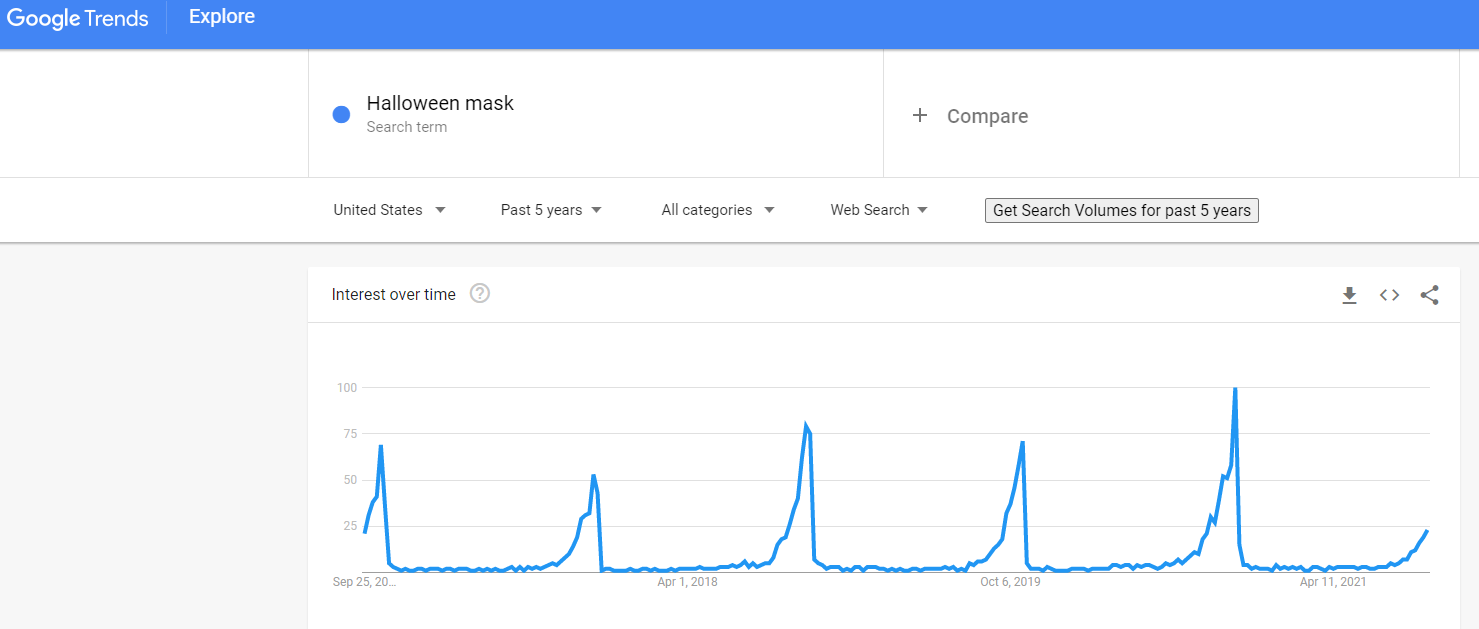Image resolution: width=1479 pixels, height=629 pixels.
Task: Click the plus icon beside Compare
Action: (920, 116)
